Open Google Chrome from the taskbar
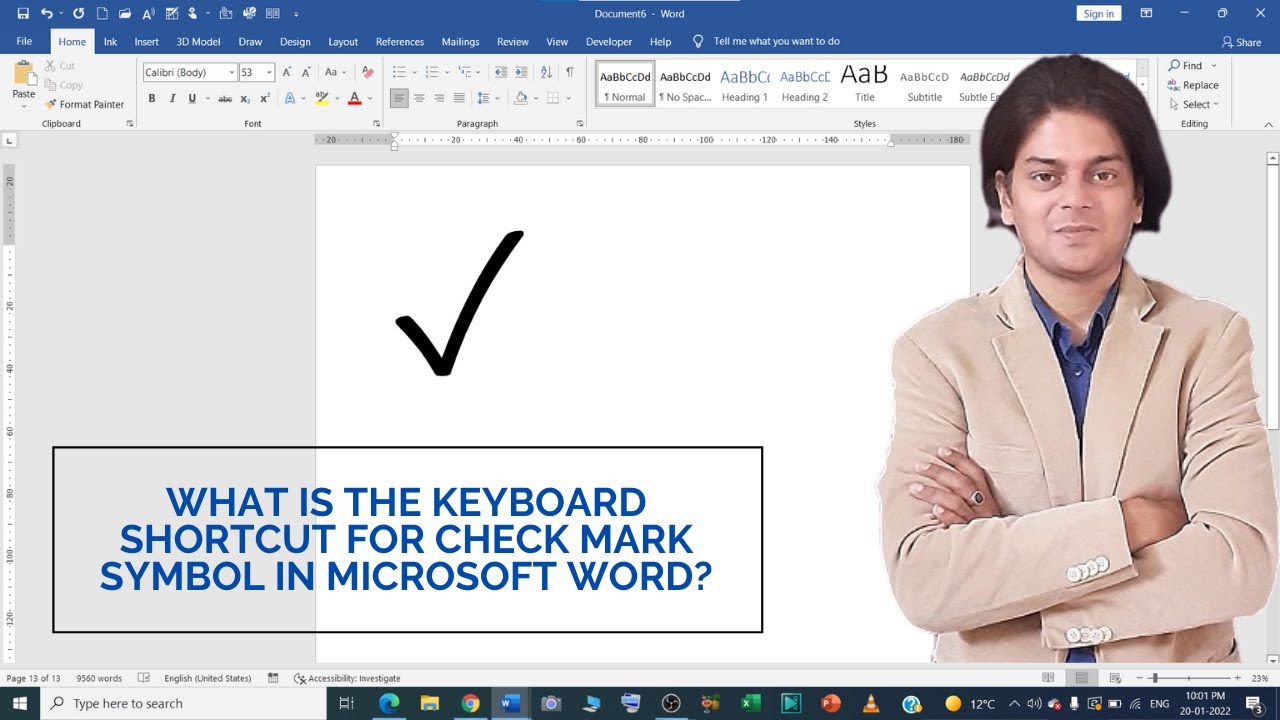Screen dimensions: 1280x720 tap(470, 703)
